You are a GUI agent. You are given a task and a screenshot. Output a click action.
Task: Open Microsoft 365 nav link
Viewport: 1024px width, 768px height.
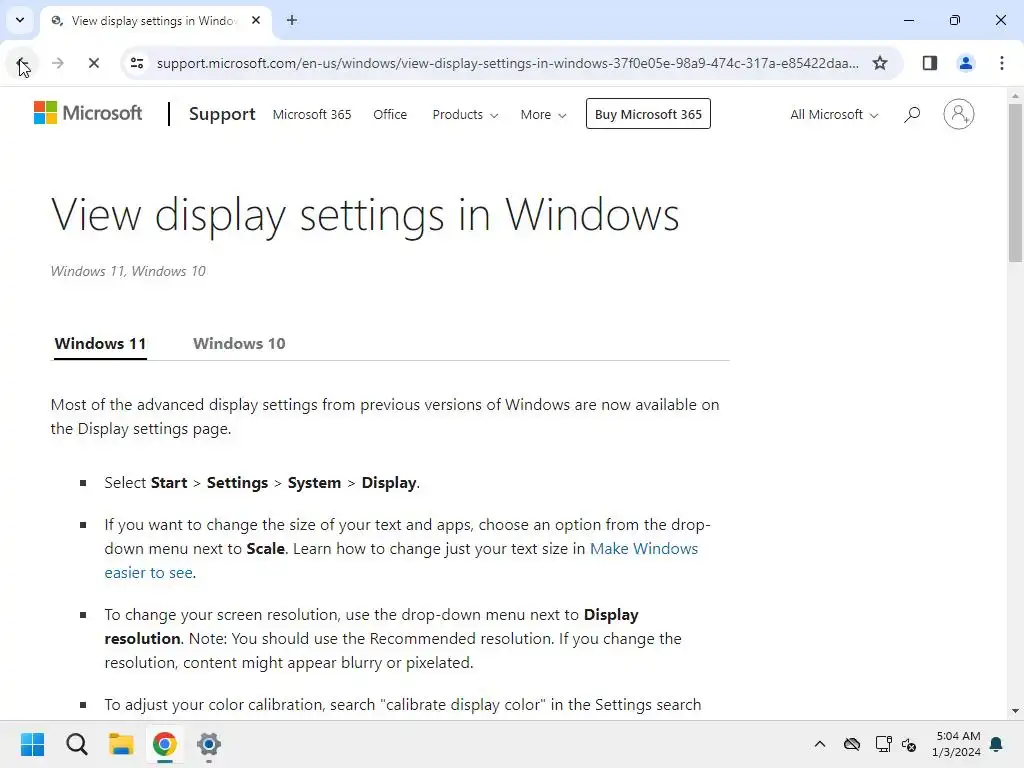(312, 114)
